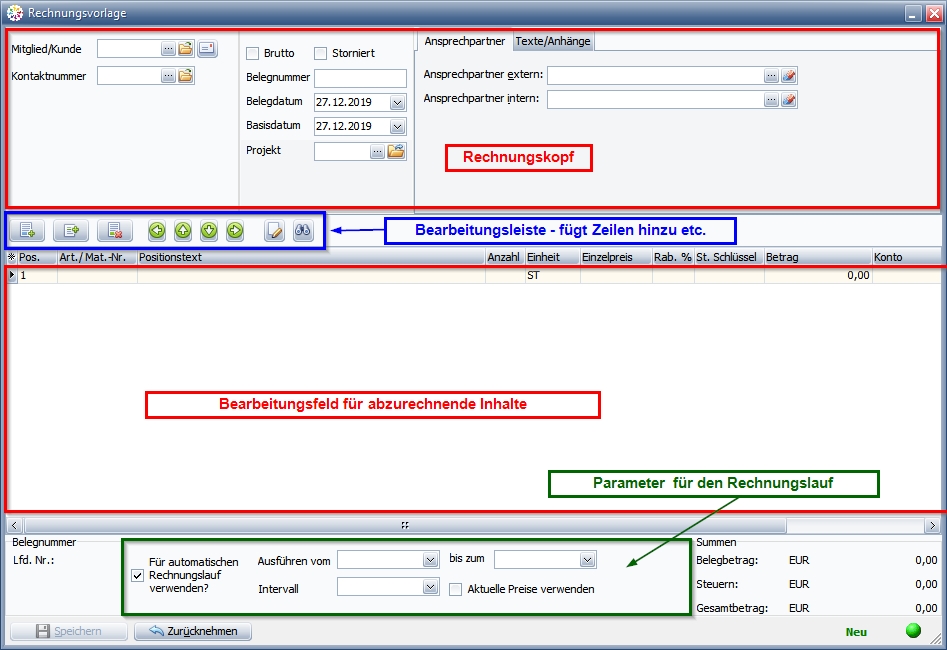
Task: Open Projekt lookup ellipsis button
Action: 377,152
